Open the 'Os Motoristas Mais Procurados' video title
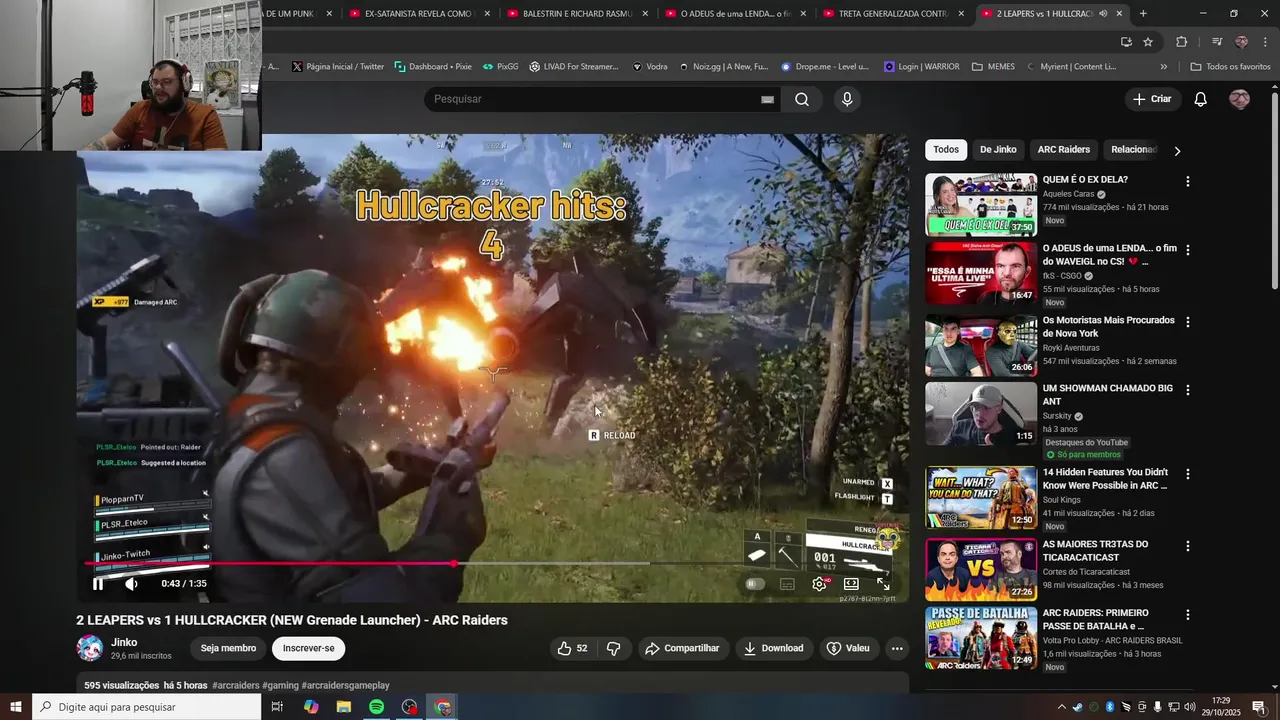The height and width of the screenshot is (720, 1280). pyautogui.click(x=1108, y=327)
